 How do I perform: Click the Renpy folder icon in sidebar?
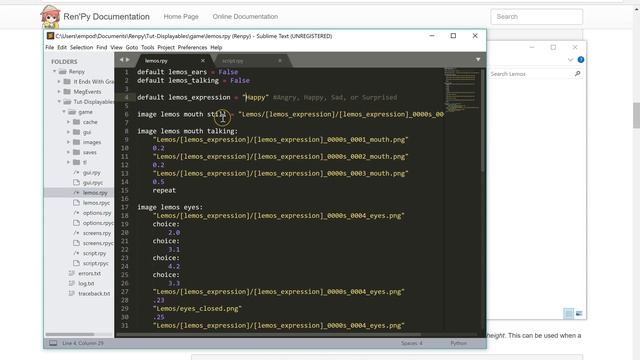tap(62, 71)
